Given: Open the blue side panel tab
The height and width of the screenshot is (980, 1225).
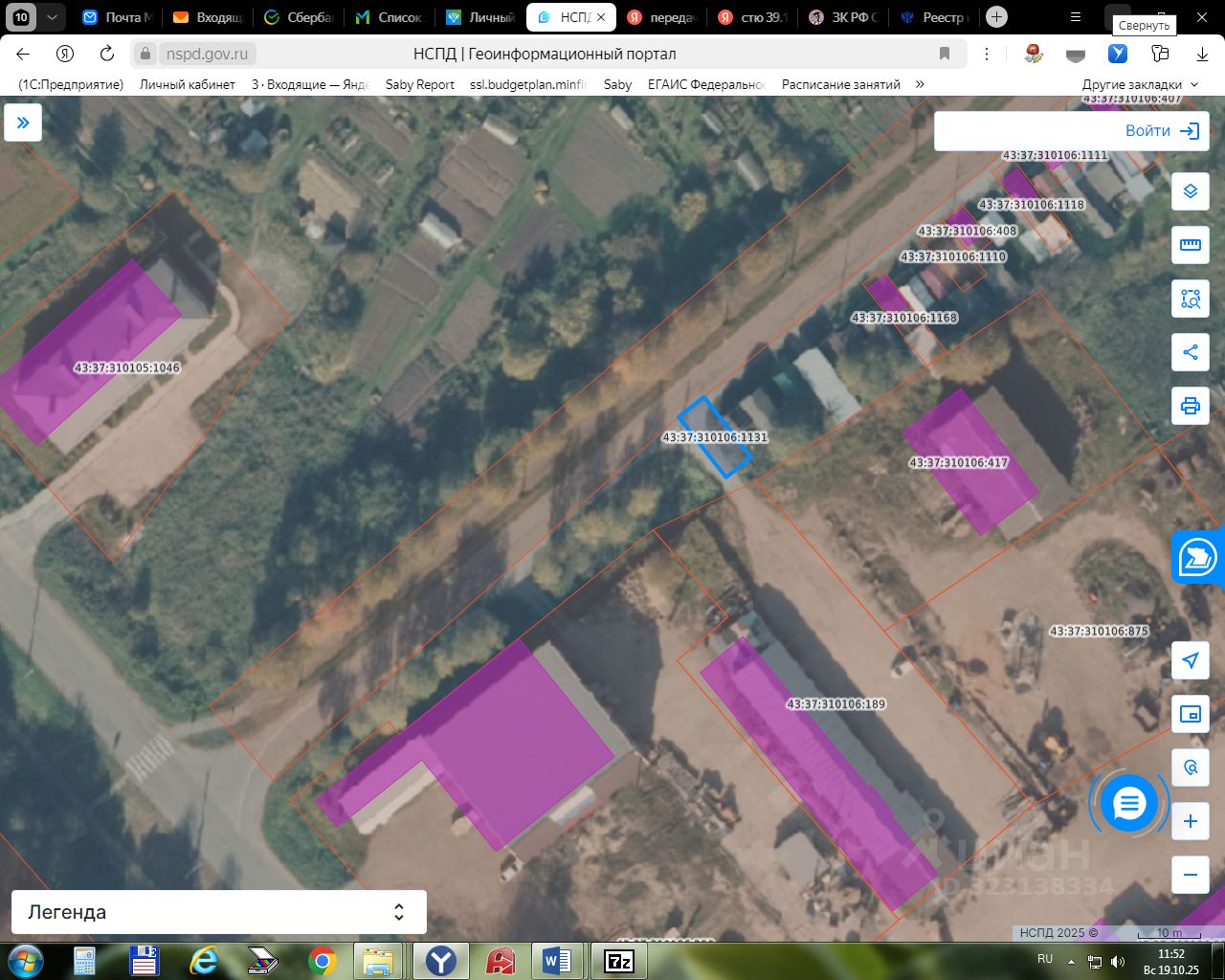Looking at the screenshot, I should (1198, 556).
